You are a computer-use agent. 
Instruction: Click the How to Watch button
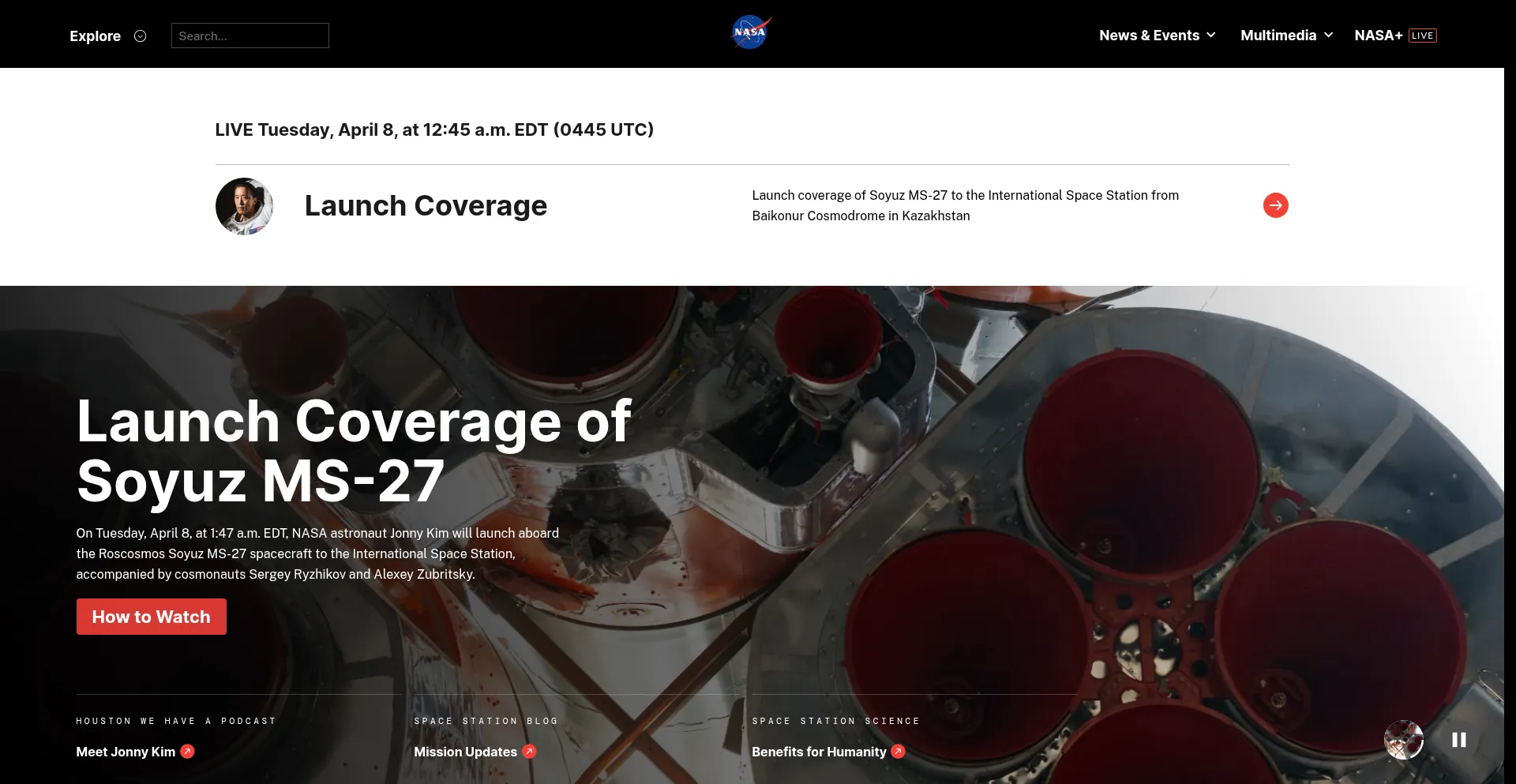pyautogui.click(x=152, y=617)
